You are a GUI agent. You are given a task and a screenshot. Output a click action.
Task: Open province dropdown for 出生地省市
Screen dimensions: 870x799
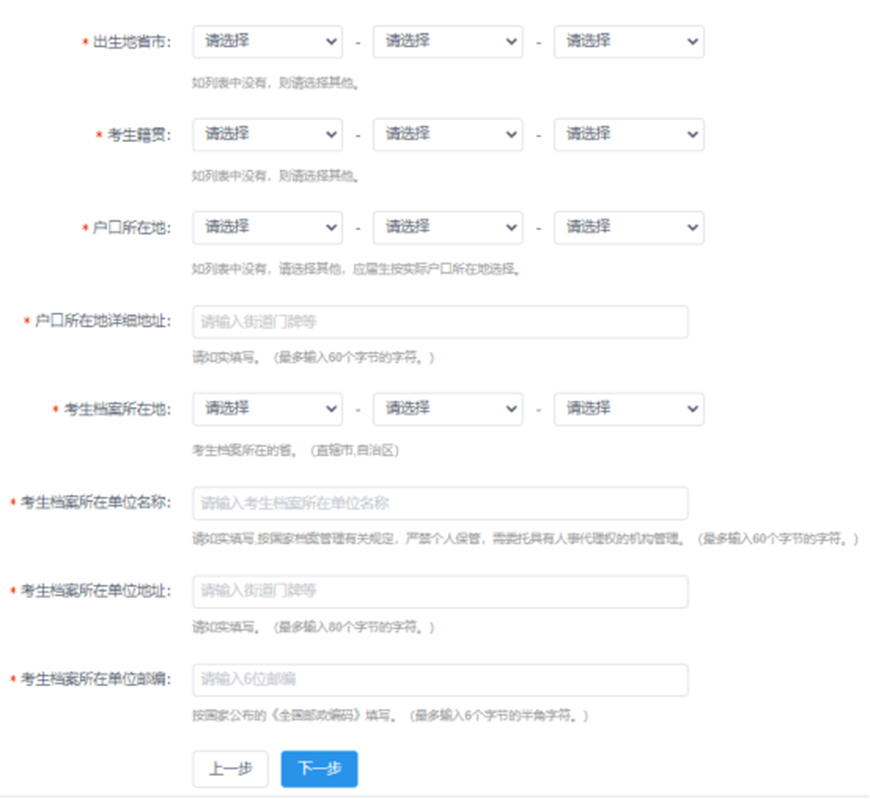click(x=267, y=42)
